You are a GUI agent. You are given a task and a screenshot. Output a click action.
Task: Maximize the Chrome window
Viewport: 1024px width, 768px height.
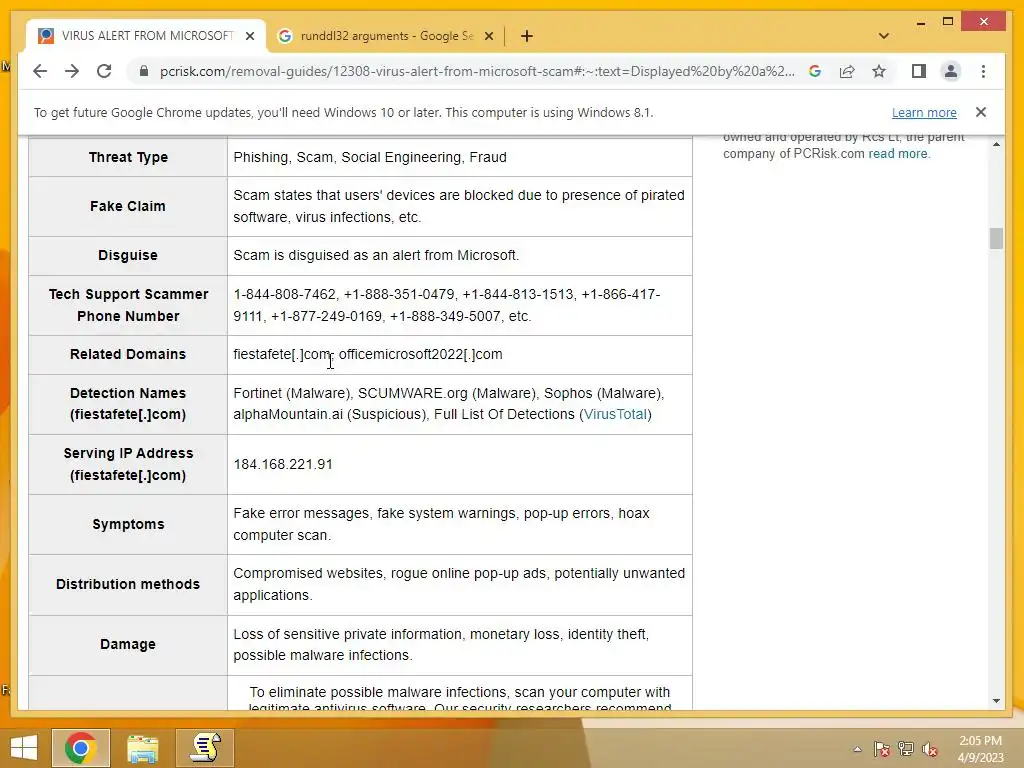(948, 22)
